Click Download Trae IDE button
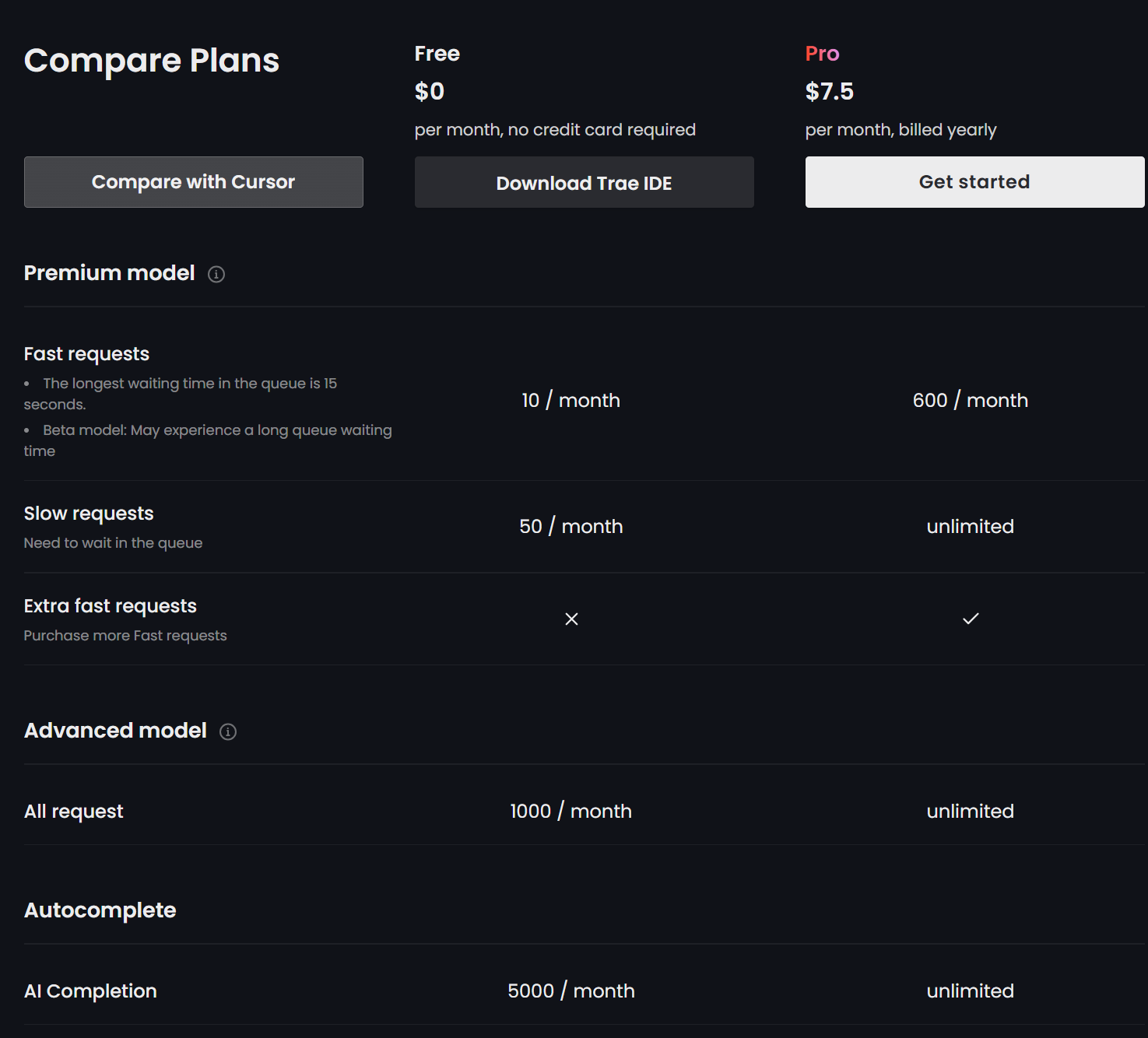1148x1038 pixels. pyautogui.click(x=585, y=182)
